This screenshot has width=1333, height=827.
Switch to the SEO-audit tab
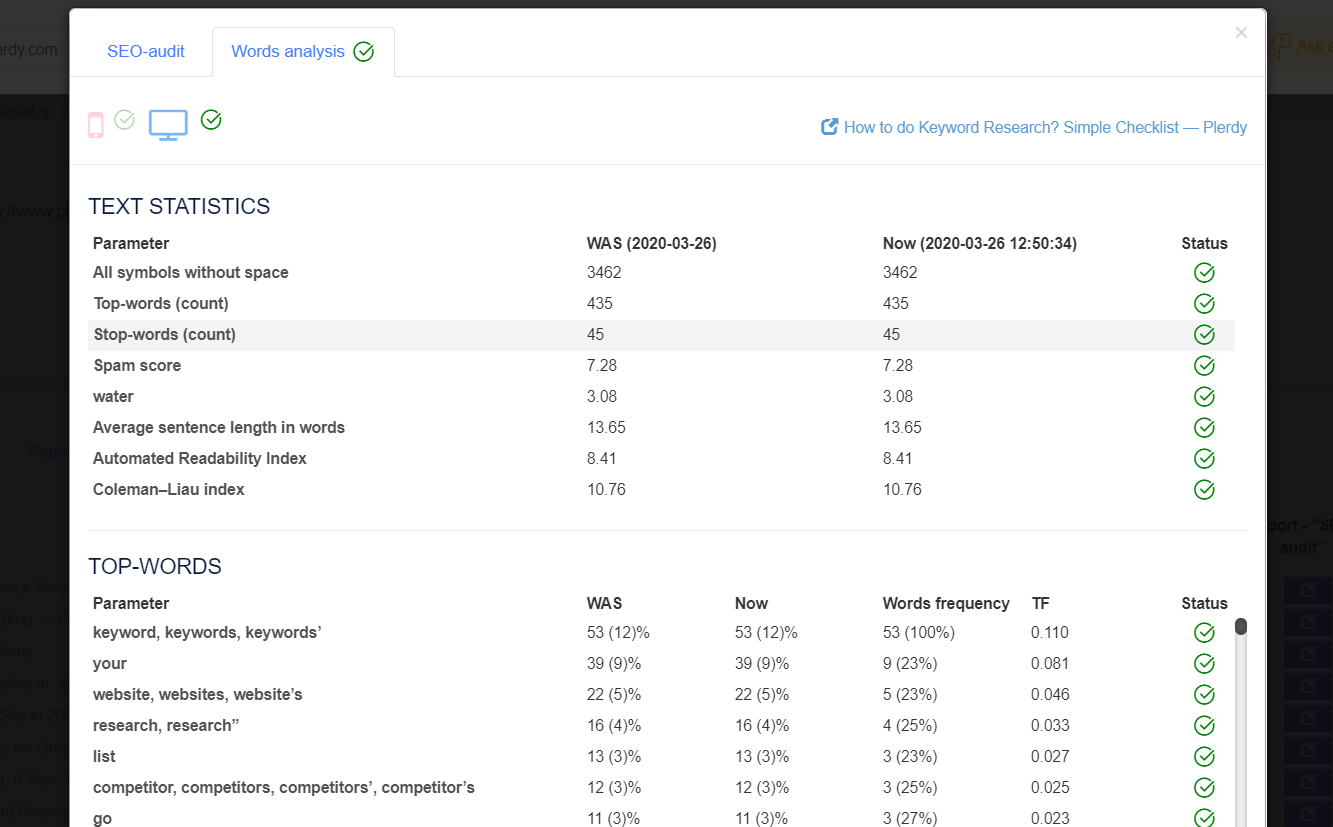pyautogui.click(x=146, y=51)
